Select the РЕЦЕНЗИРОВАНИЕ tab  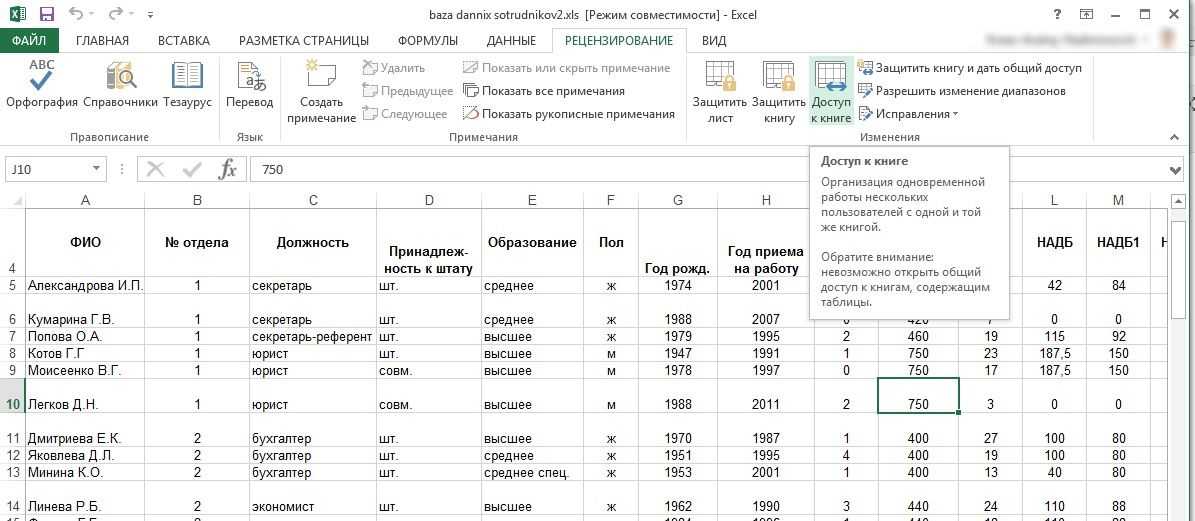619,40
